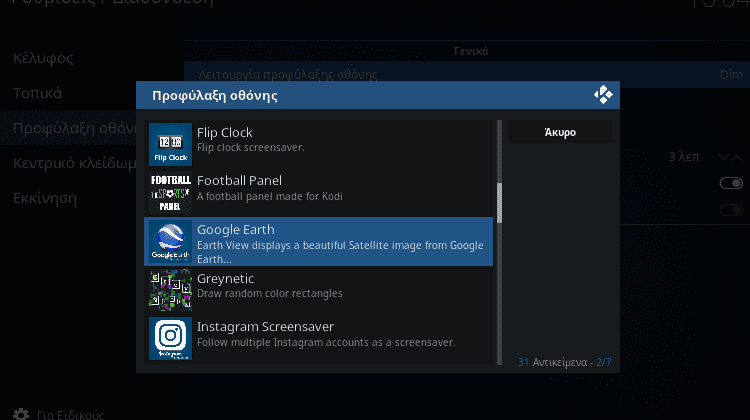The height and width of the screenshot is (420, 750).
Task: Open the Εκκίνηση settings category
Action: pyautogui.click(x=45, y=198)
